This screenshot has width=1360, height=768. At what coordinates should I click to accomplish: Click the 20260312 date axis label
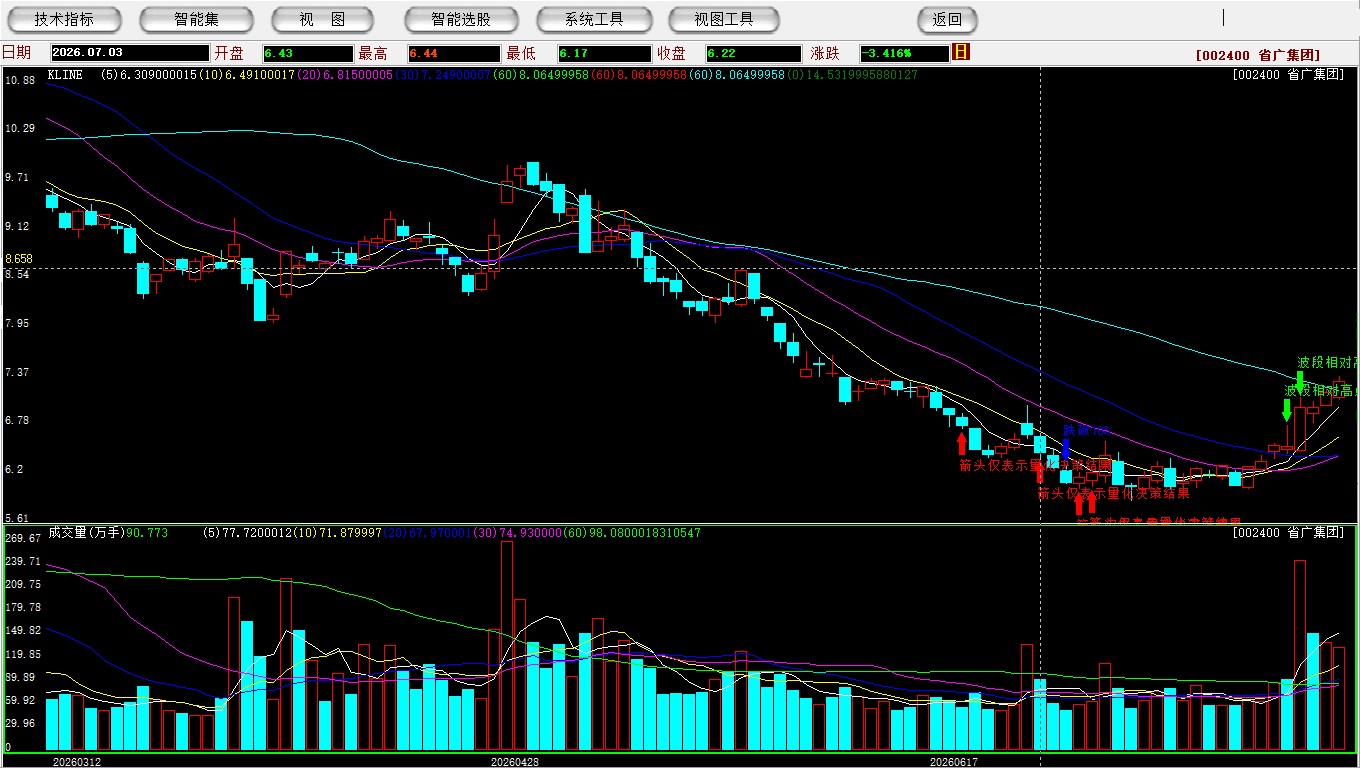click(77, 761)
